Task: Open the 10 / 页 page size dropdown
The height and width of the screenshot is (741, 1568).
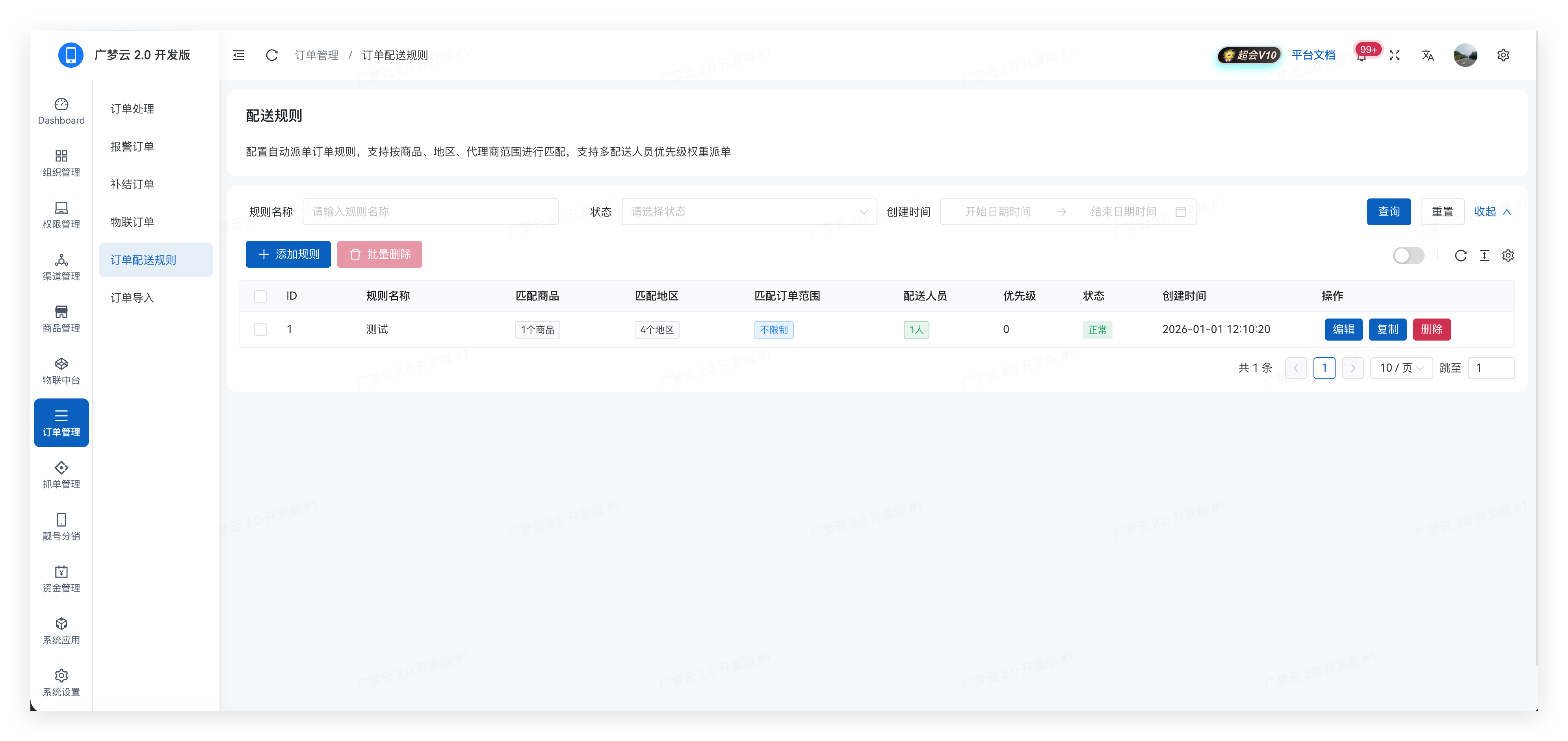Action: [1401, 368]
